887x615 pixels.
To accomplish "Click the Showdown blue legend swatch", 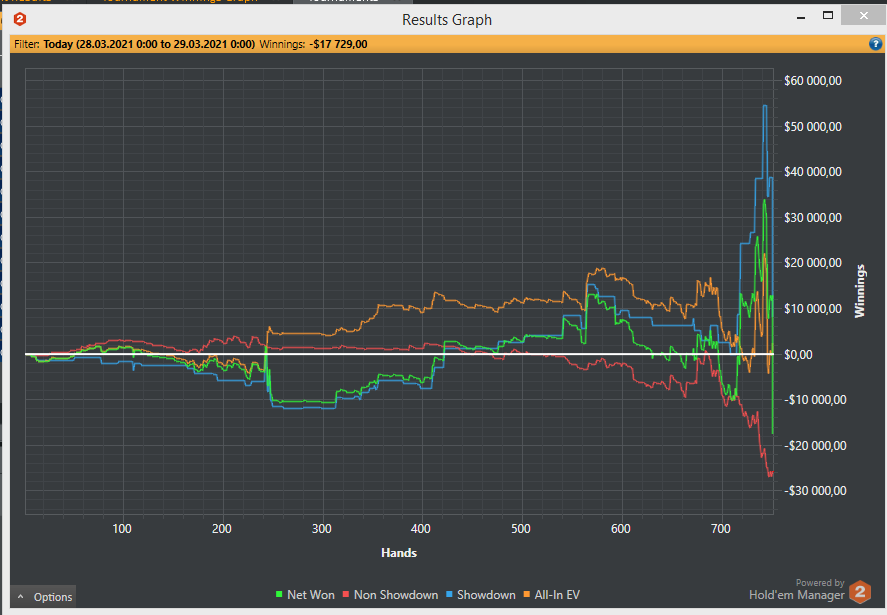I will click(449, 595).
